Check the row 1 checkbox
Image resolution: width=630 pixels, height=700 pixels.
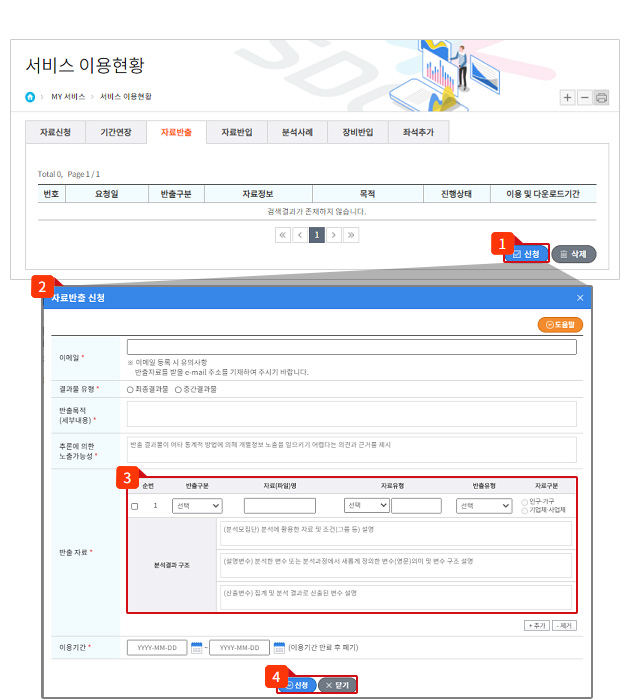pos(134,506)
